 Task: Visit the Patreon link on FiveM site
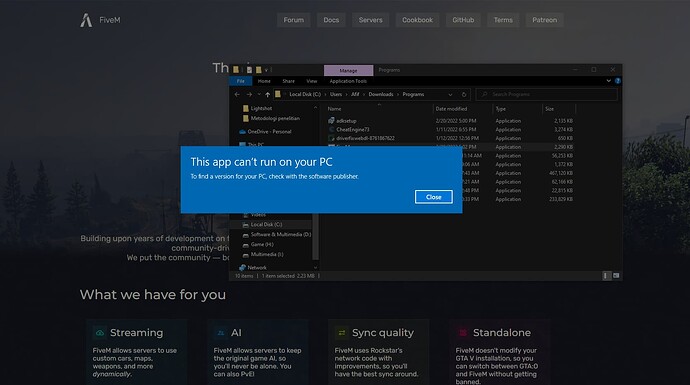(x=544, y=20)
